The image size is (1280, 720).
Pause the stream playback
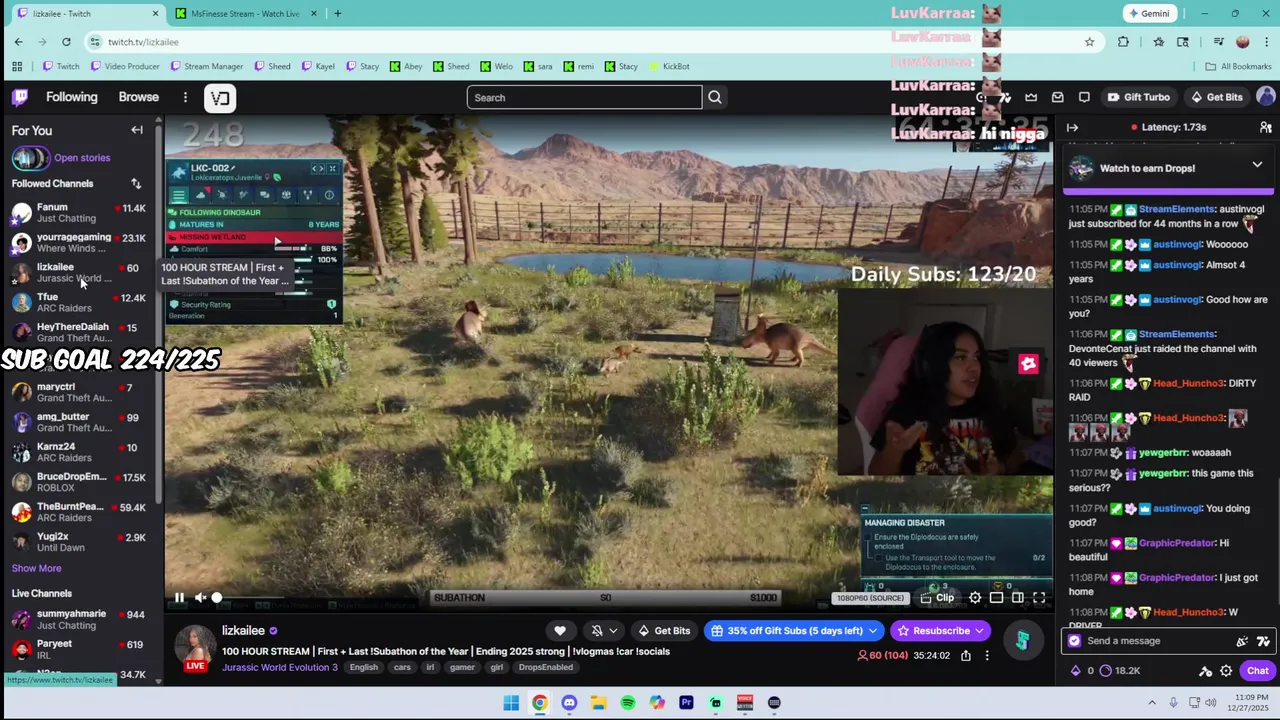point(179,598)
